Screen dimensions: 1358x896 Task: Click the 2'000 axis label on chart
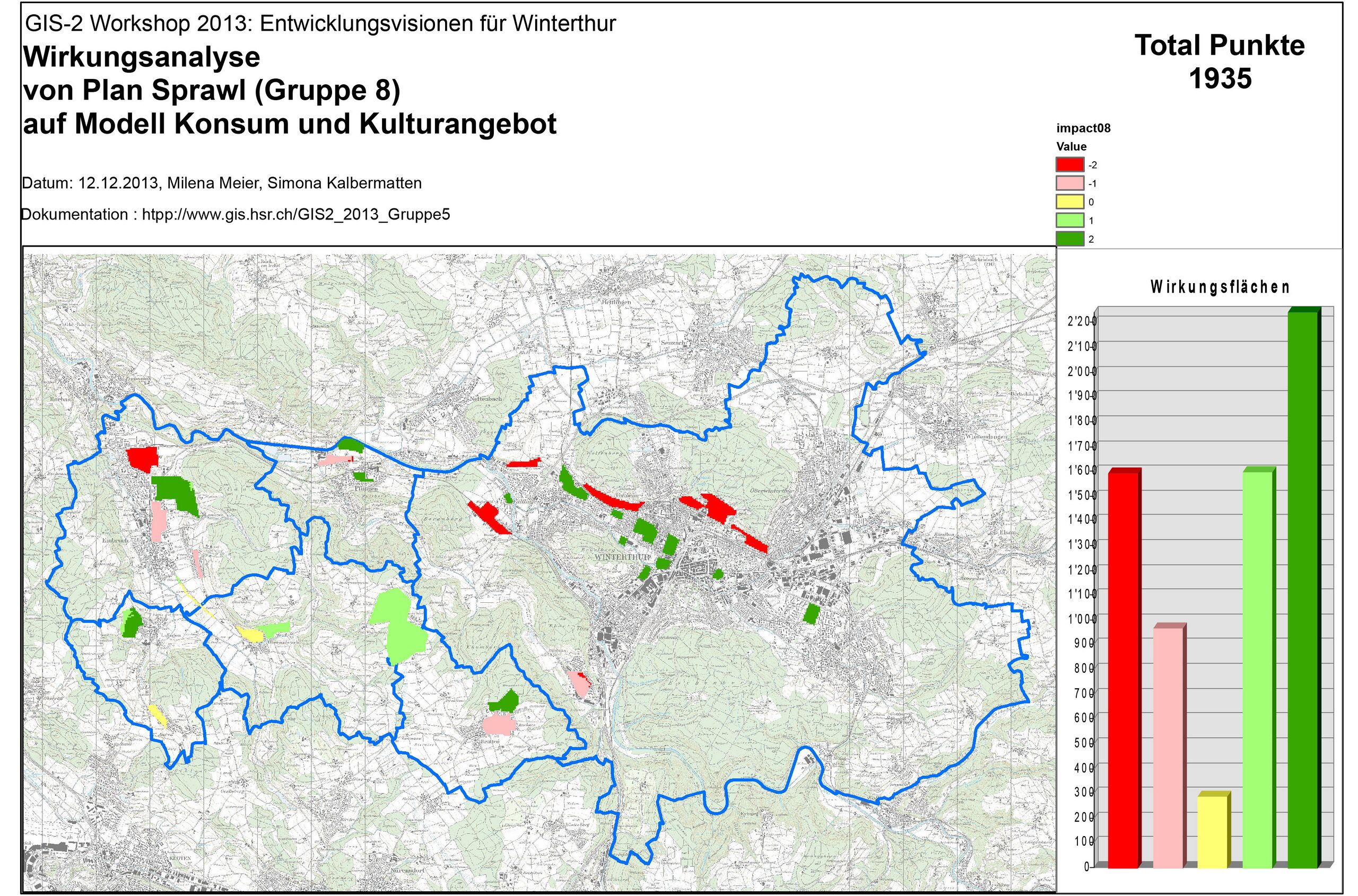point(1081,372)
